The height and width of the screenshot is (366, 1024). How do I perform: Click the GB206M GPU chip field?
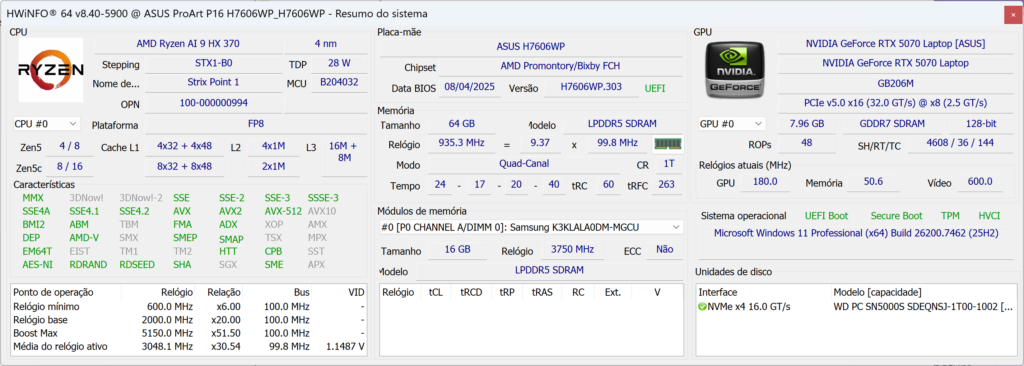895,83
